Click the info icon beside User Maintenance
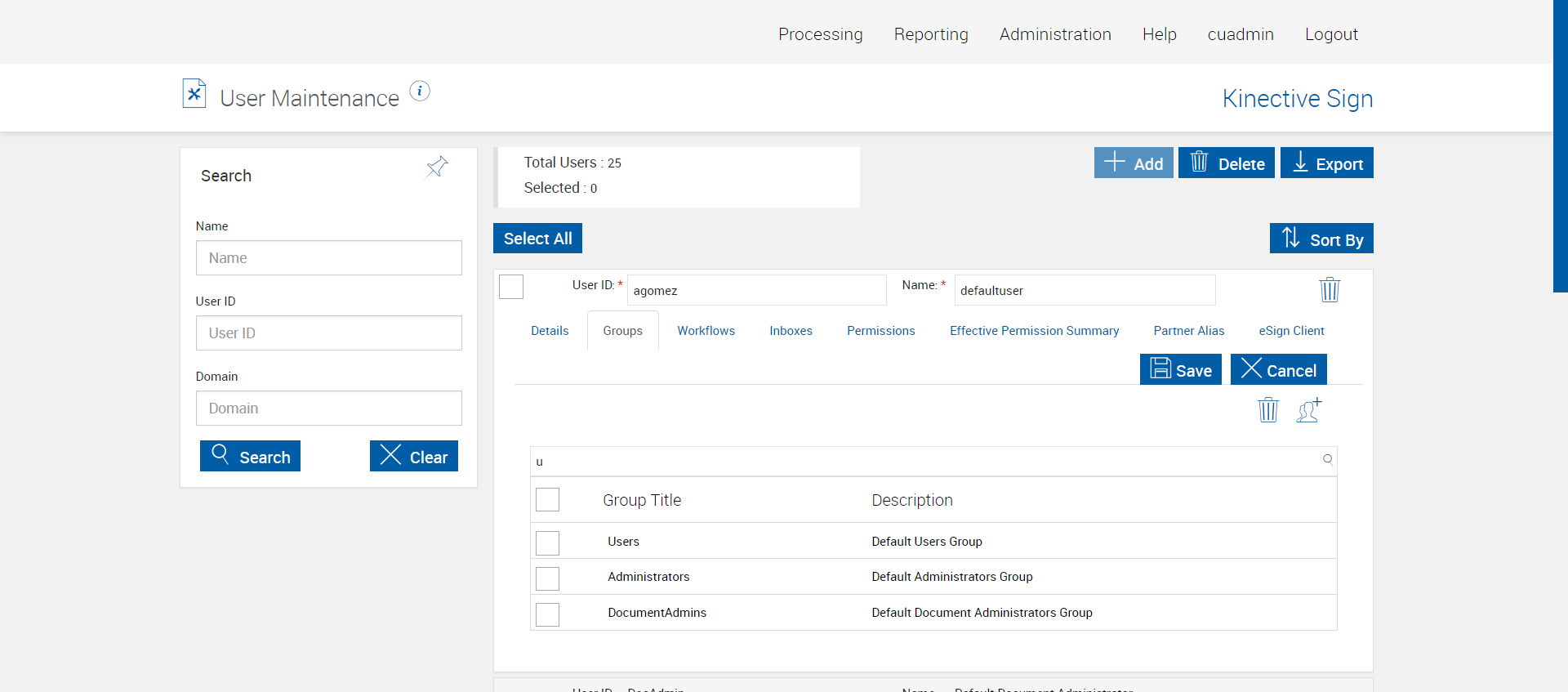 point(420,91)
